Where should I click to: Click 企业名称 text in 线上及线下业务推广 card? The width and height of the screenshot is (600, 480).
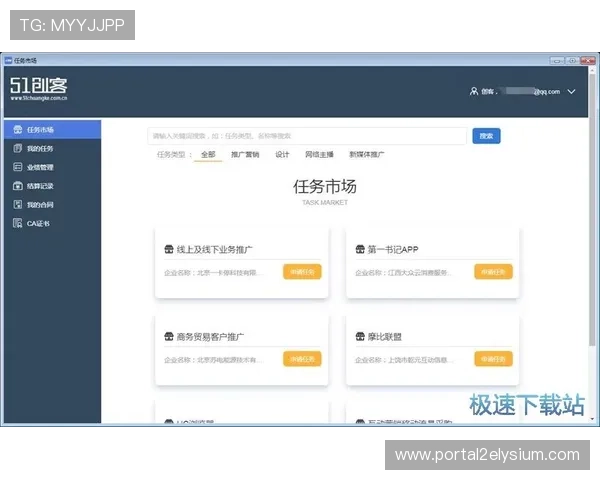point(214,273)
